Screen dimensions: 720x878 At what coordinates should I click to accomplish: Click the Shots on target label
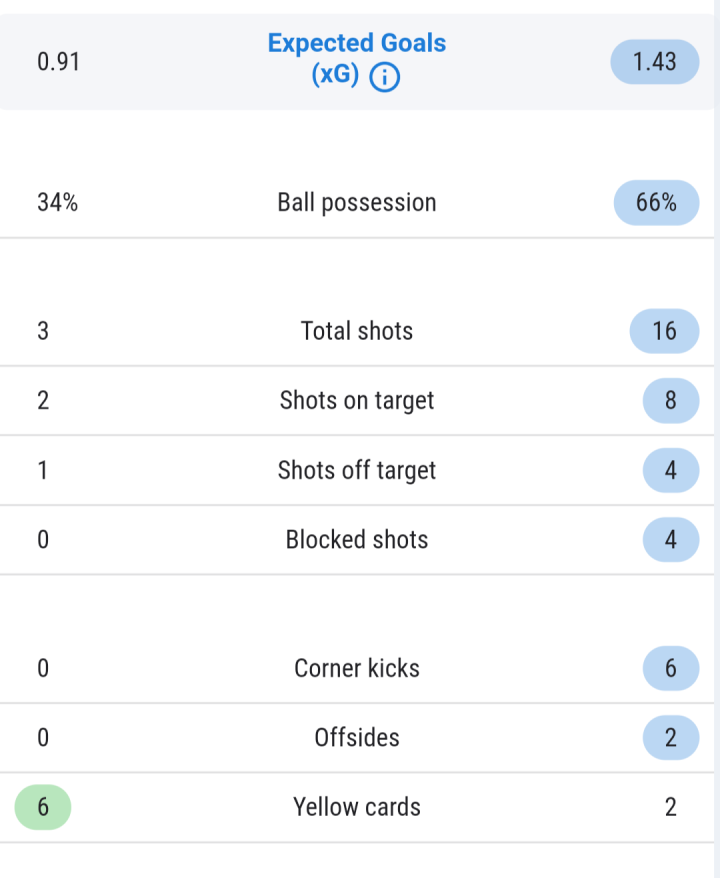tap(357, 401)
